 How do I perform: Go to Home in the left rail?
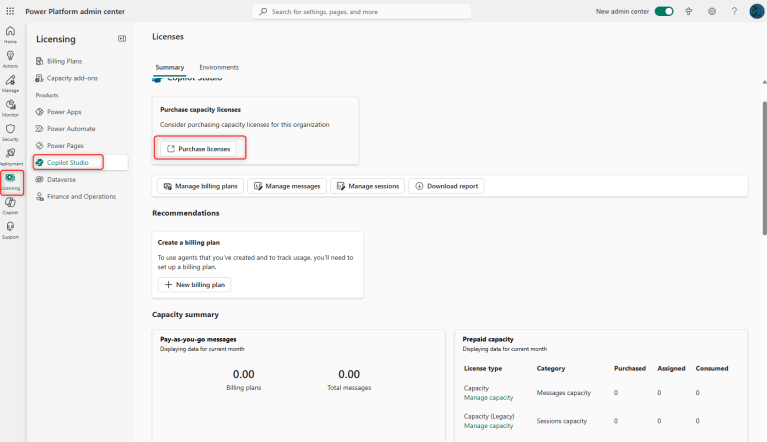10,35
